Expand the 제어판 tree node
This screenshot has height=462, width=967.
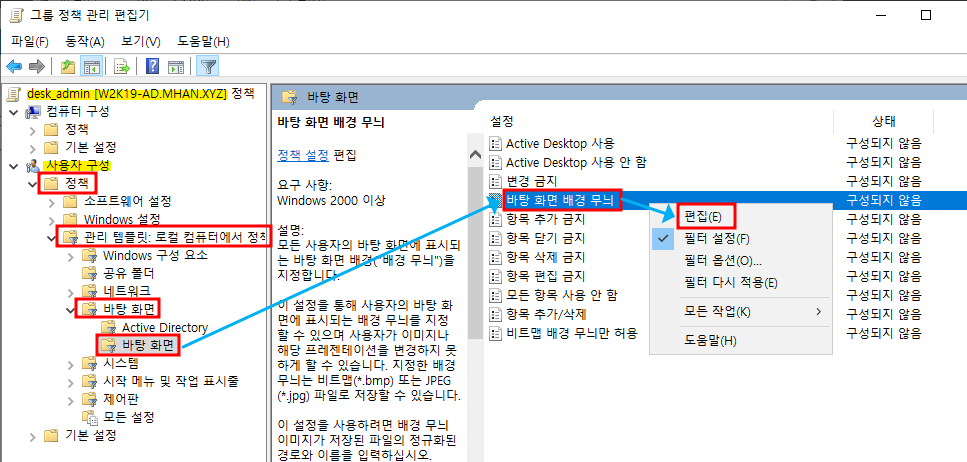pos(72,399)
